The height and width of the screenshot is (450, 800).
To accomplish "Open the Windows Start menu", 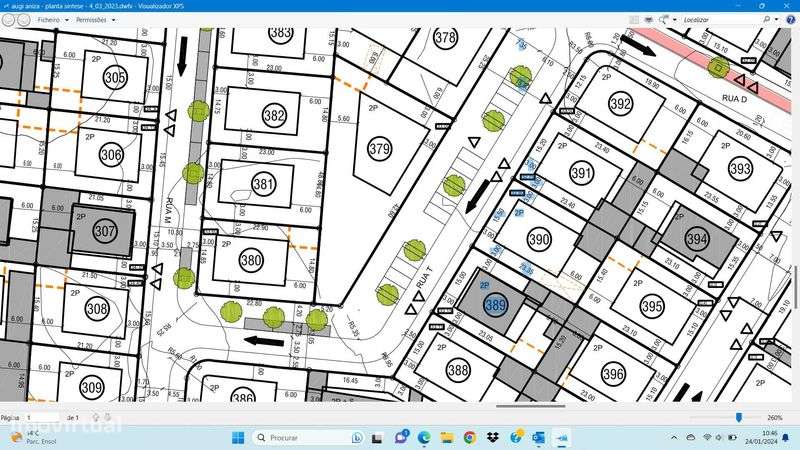I will click(x=238, y=438).
